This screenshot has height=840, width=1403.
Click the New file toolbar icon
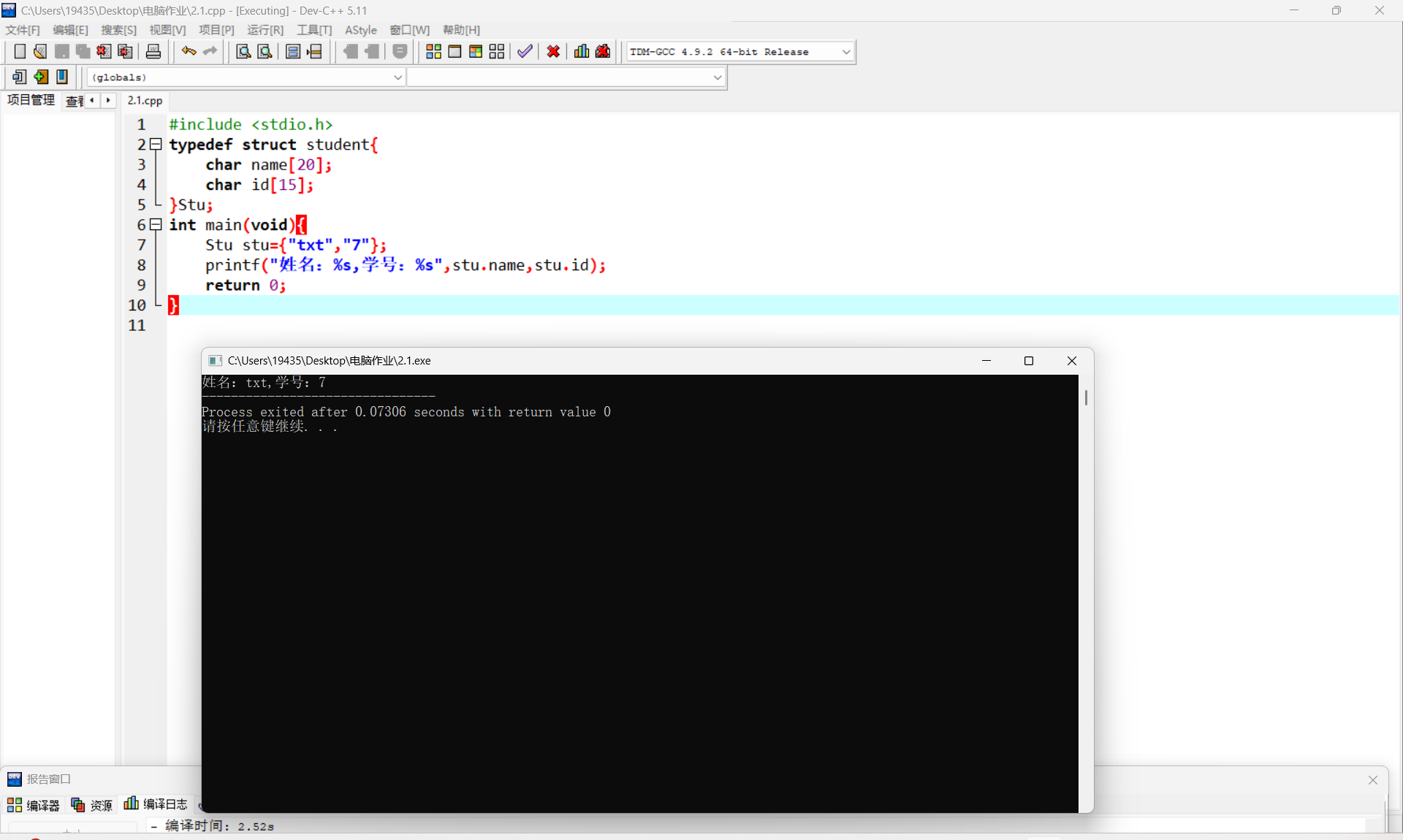tap(20, 51)
